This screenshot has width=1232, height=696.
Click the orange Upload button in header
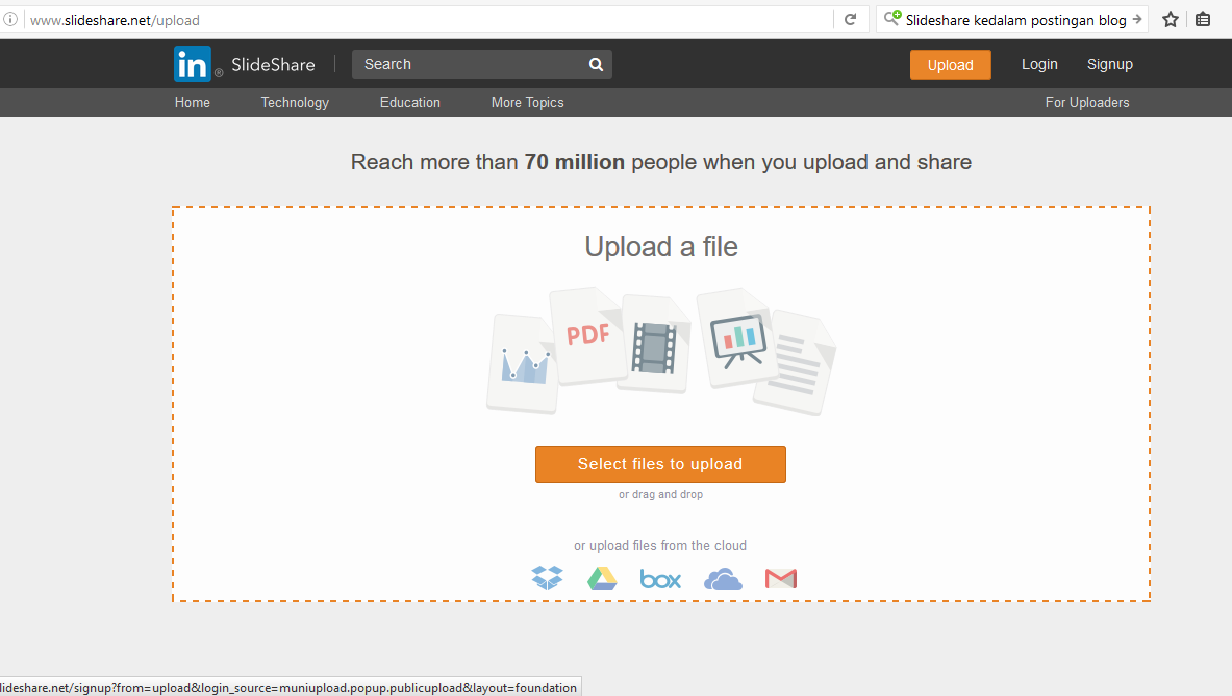950,65
